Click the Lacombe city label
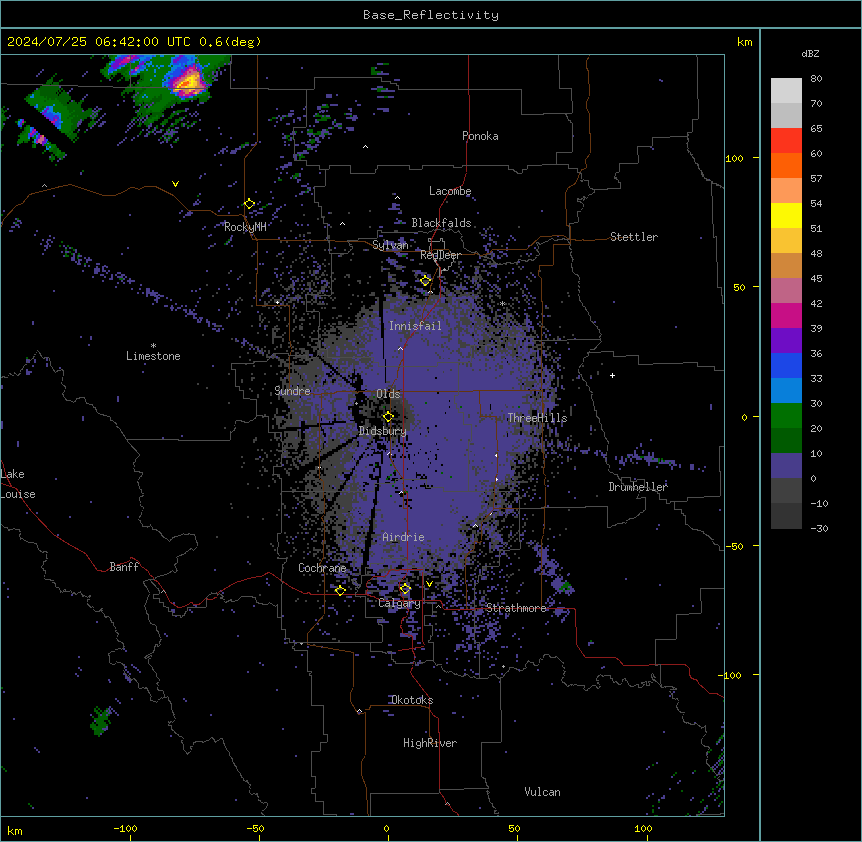Image resolution: width=862 pixels, height=842 pixels. coord(450,191)
